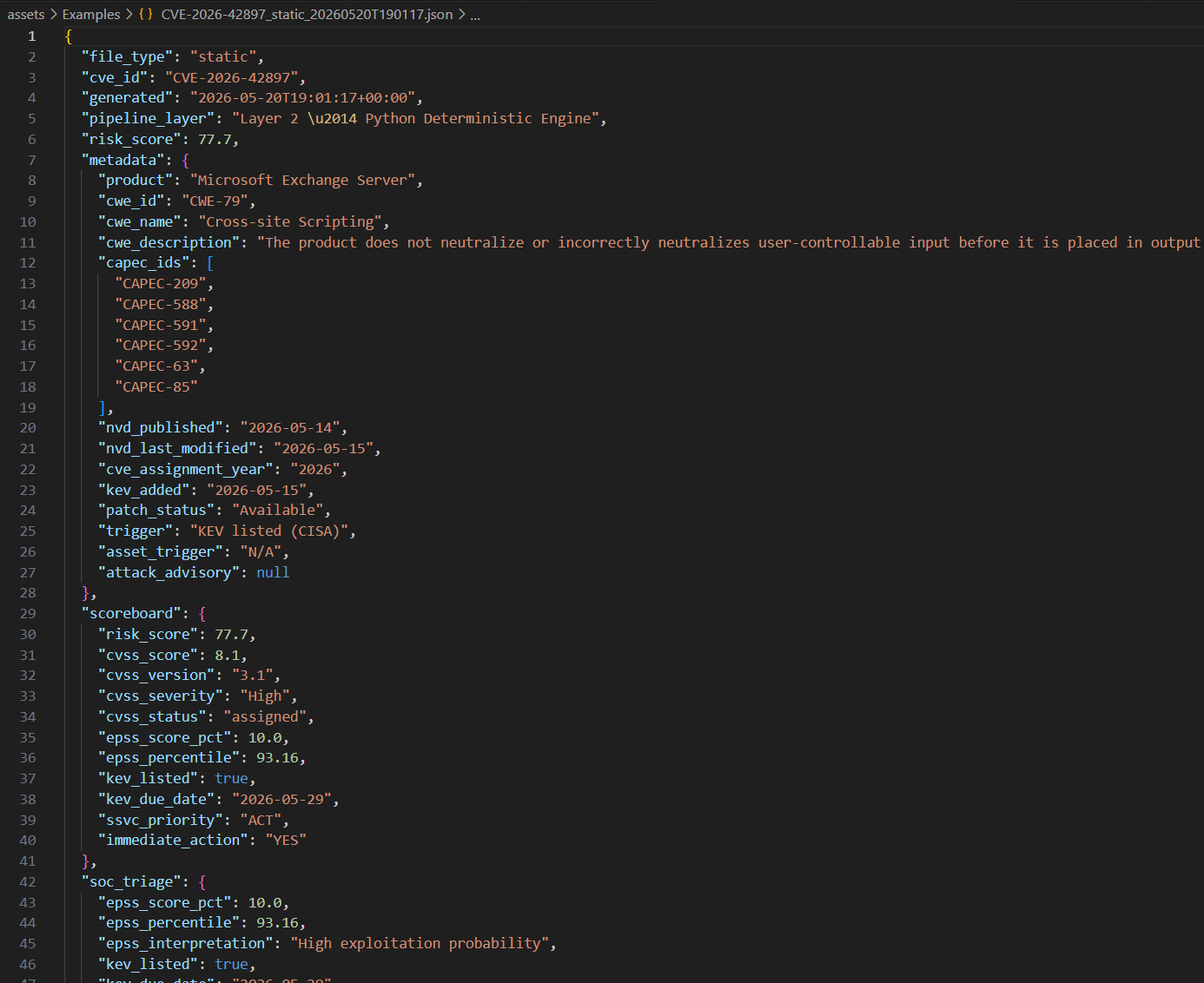Click the 8.1 cvss_score value
The width and height of the screenshot is (1204, 983).
click(228, 655)
